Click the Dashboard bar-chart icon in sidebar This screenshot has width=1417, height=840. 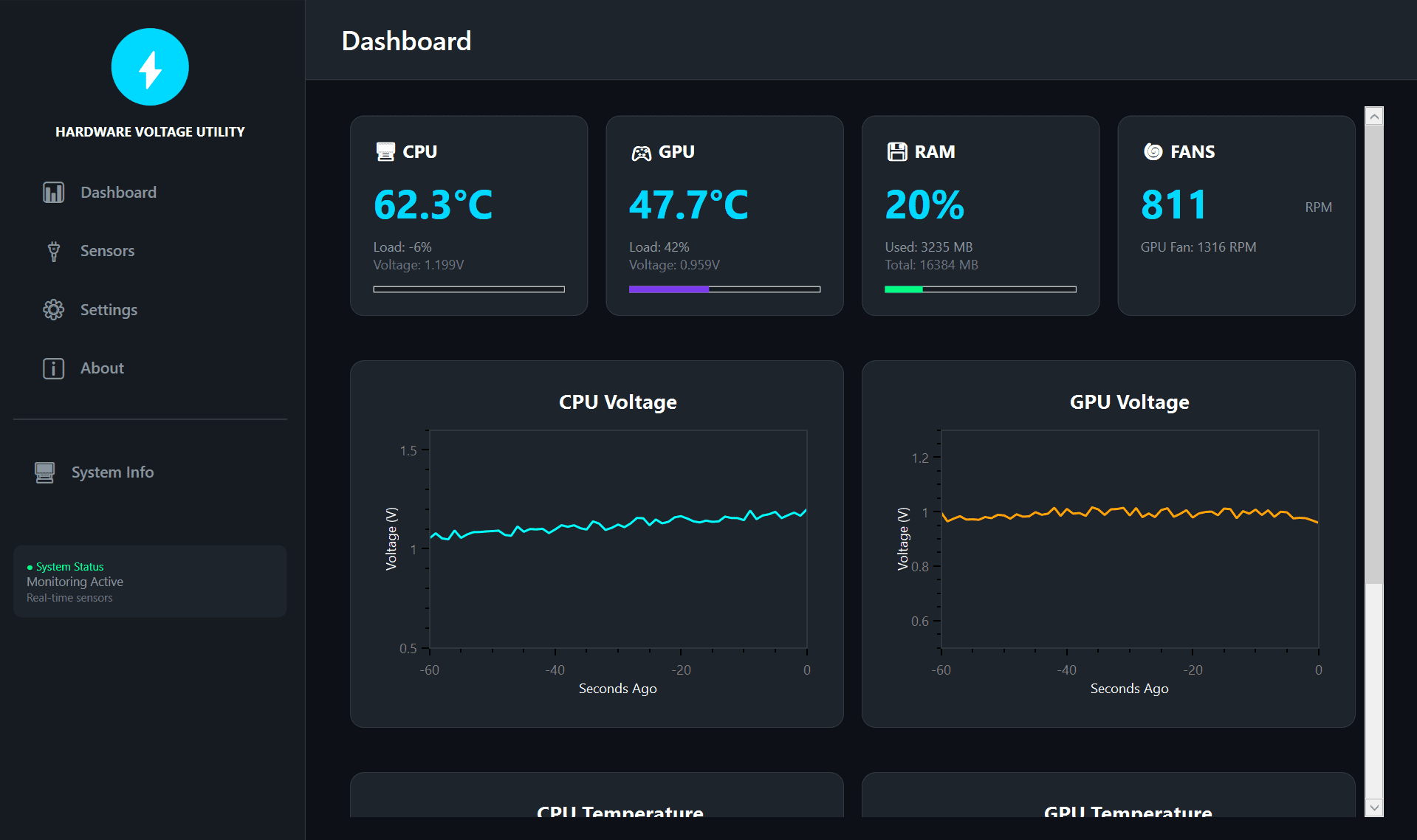point(53,193)
